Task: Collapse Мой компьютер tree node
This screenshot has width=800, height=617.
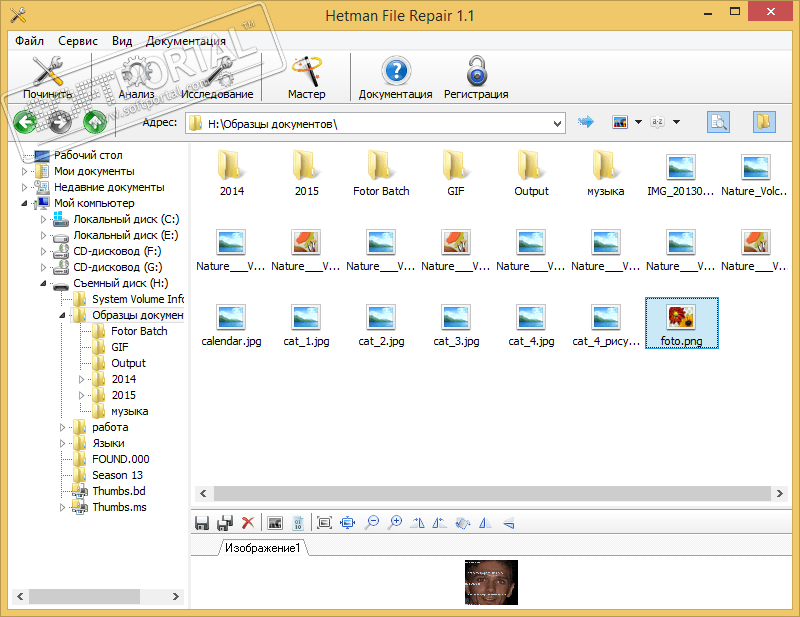Action: tap(24, 203)
